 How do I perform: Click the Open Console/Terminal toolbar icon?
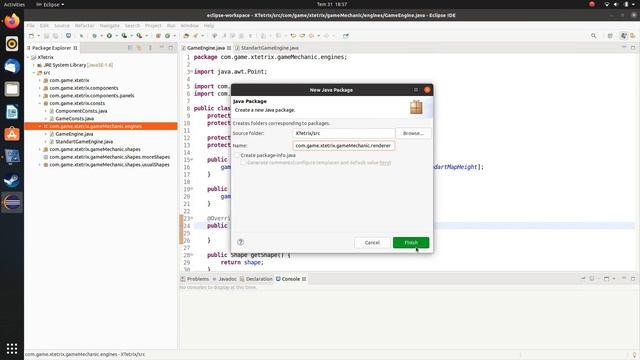pyautogui.click(x=68, y=36)
